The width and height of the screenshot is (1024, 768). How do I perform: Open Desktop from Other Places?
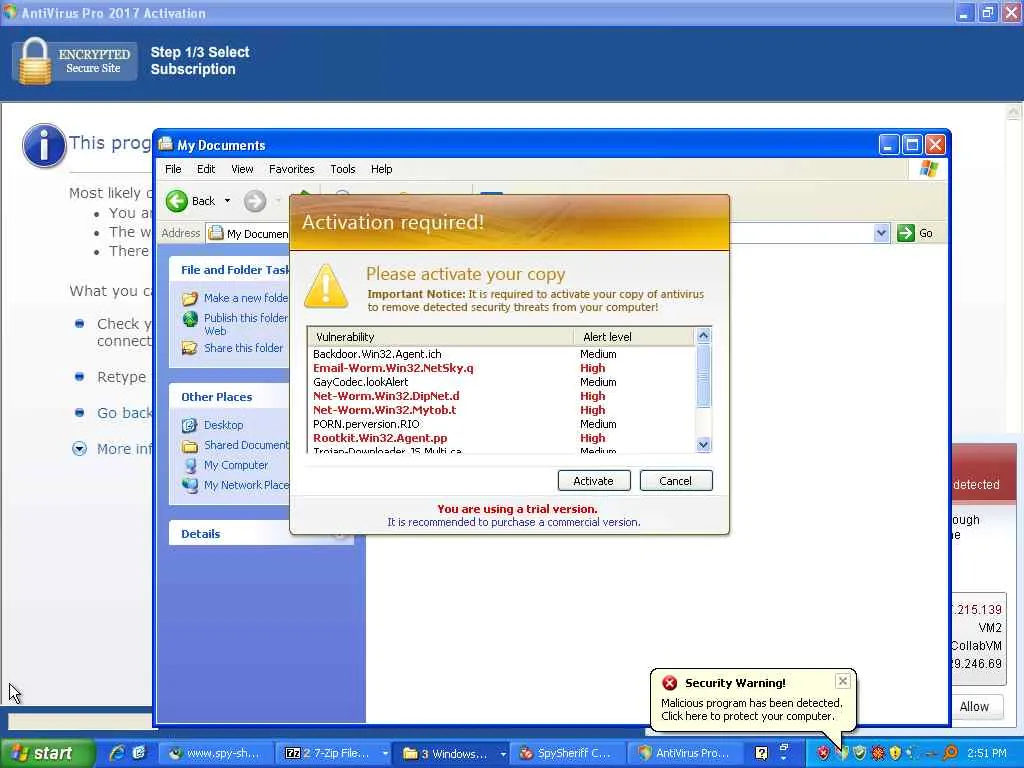(223, 425)
